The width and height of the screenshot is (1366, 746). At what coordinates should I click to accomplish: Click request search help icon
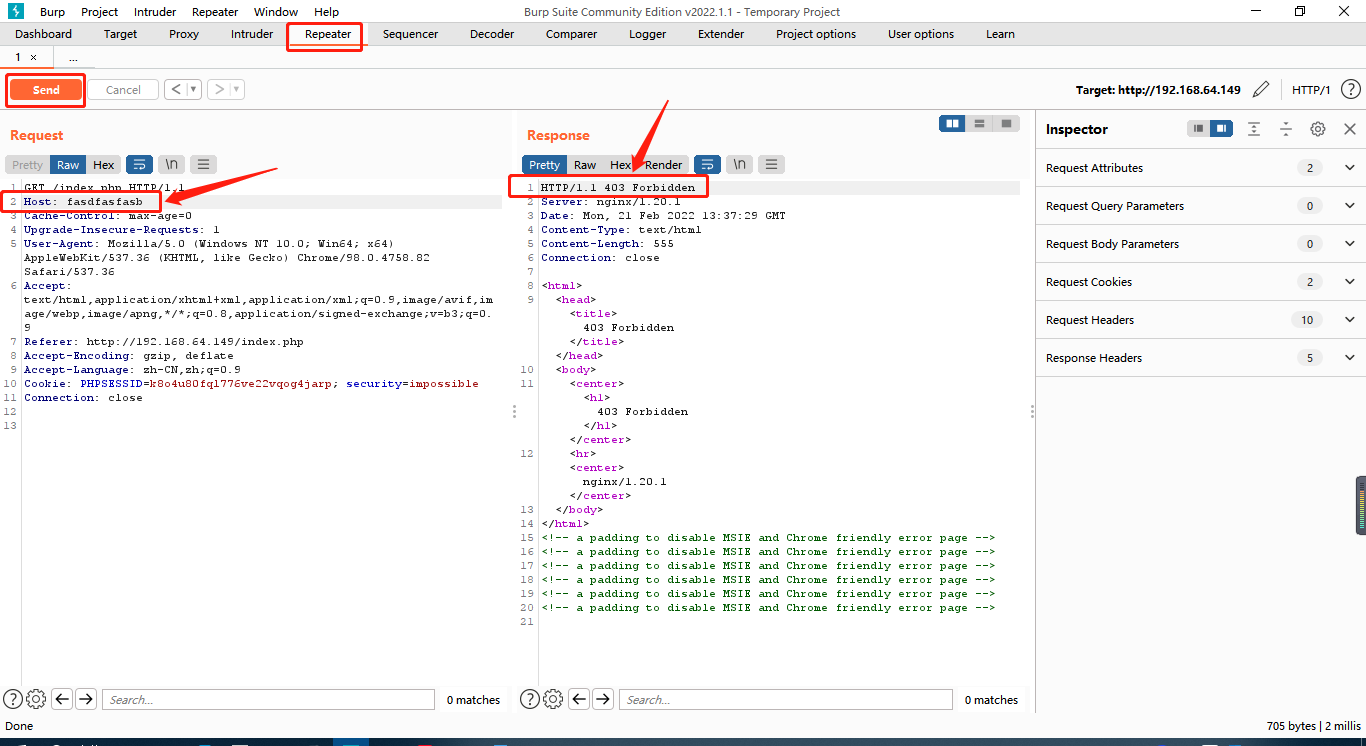click(13, 699)
